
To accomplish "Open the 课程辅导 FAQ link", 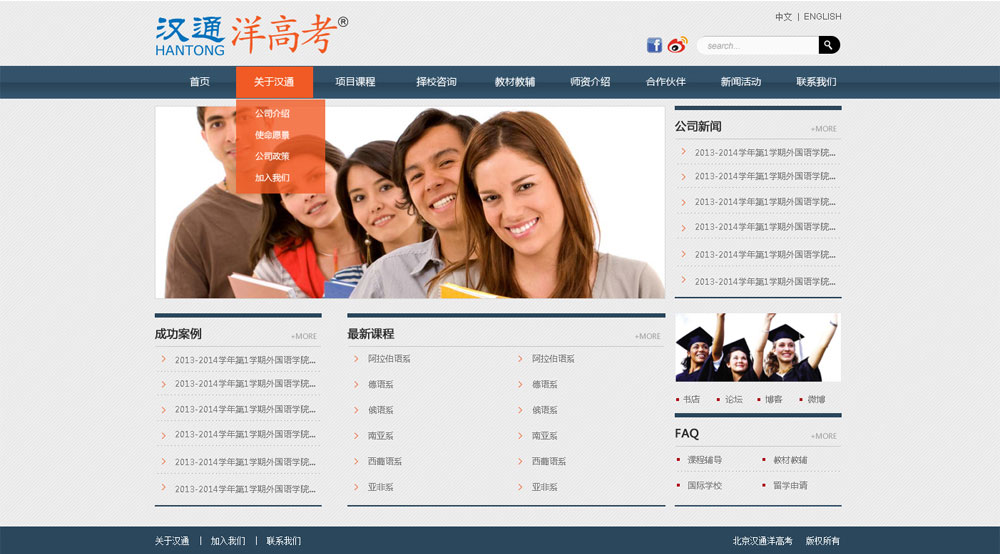I will (705, 460).
